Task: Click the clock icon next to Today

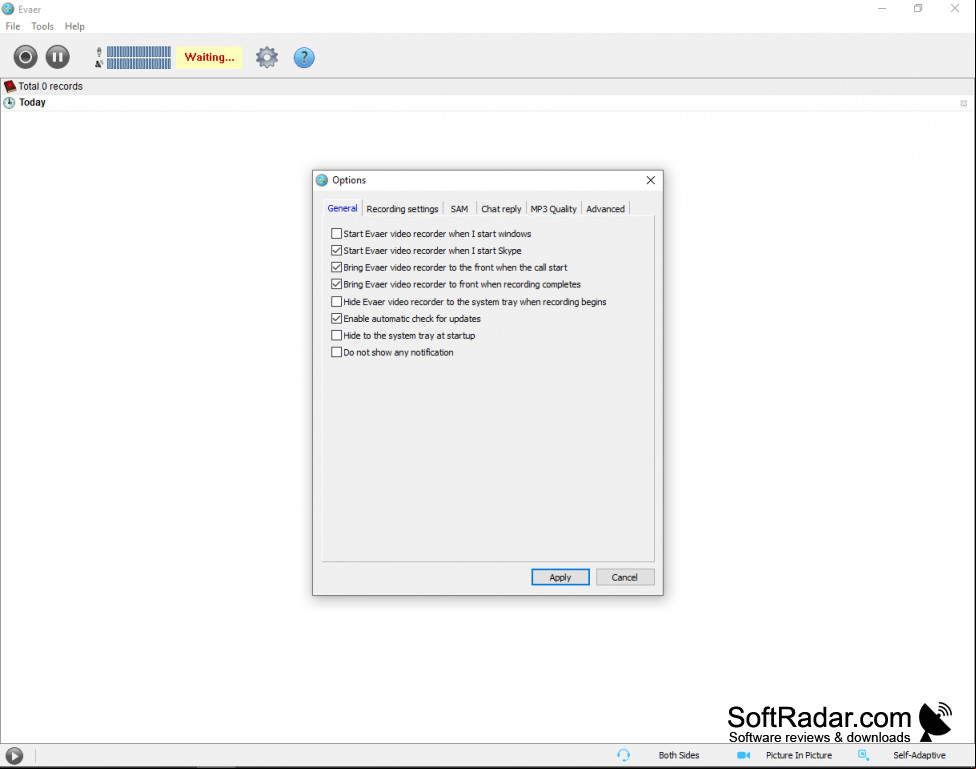Action: coord(9,103)
